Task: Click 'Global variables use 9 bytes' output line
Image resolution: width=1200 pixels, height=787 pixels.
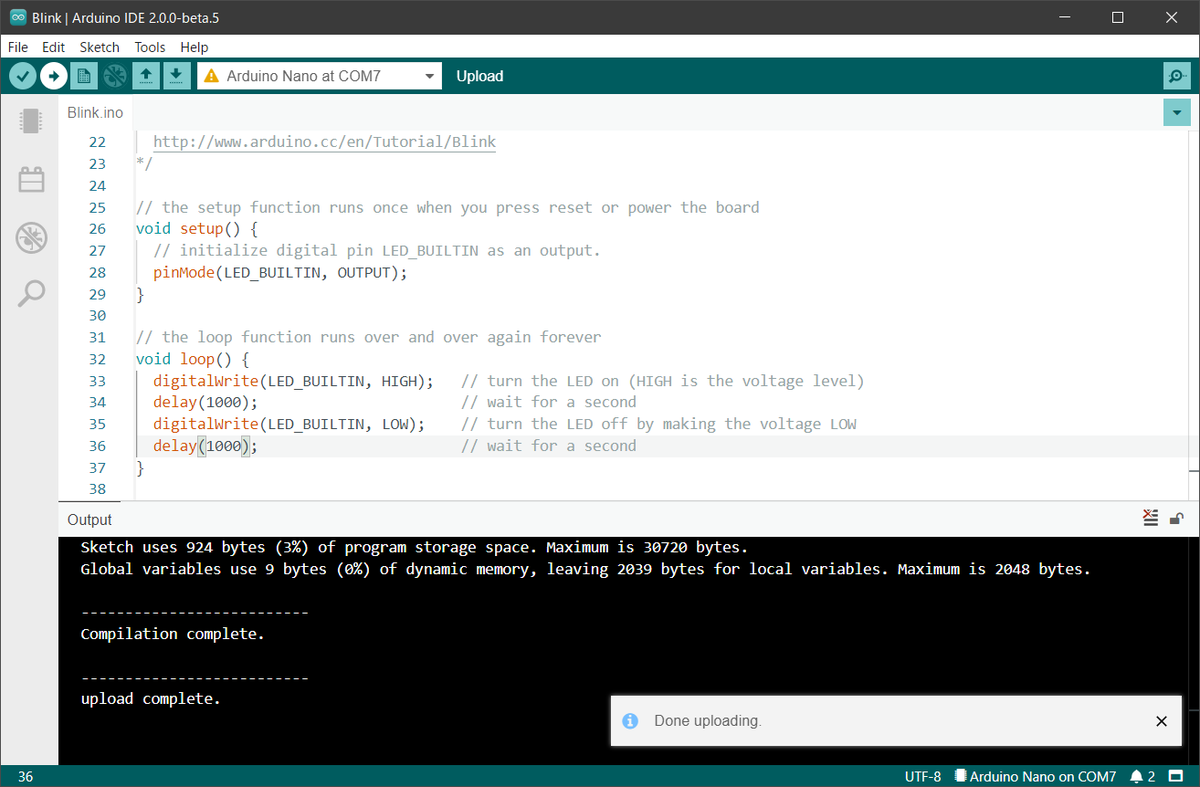Action: click(585, 570)
